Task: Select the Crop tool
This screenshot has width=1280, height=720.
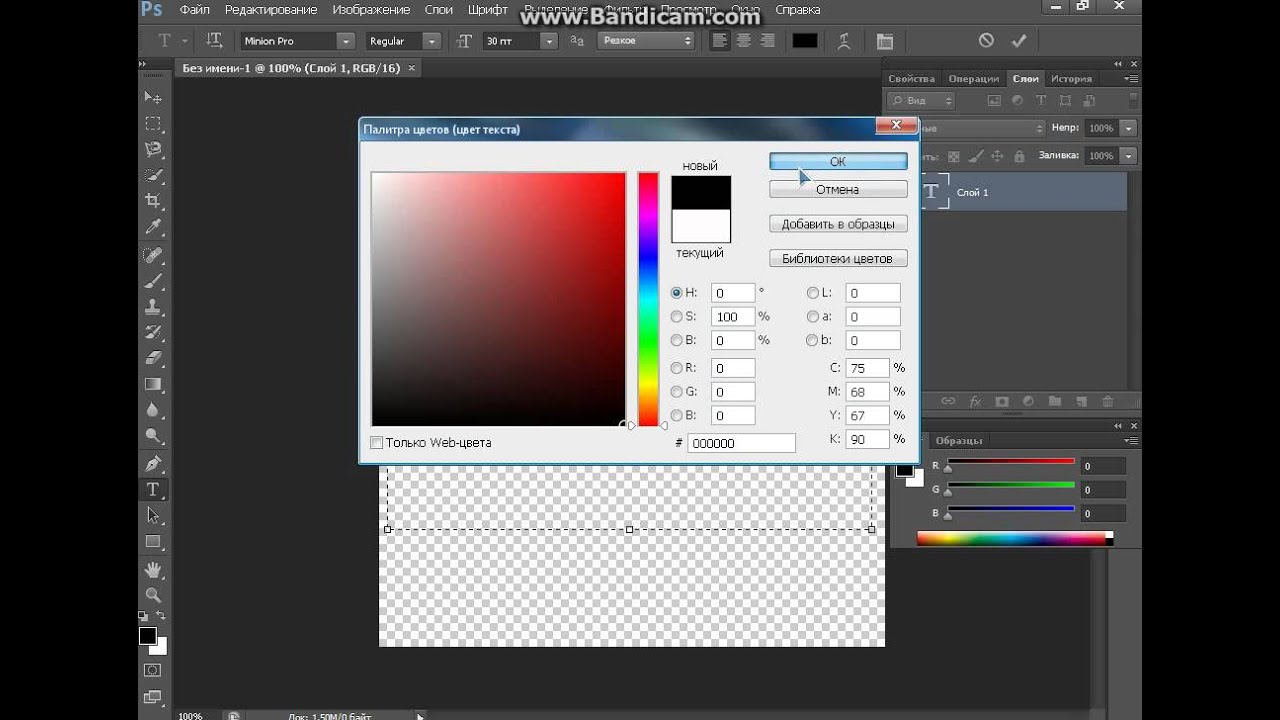Action: pos(153,202)
